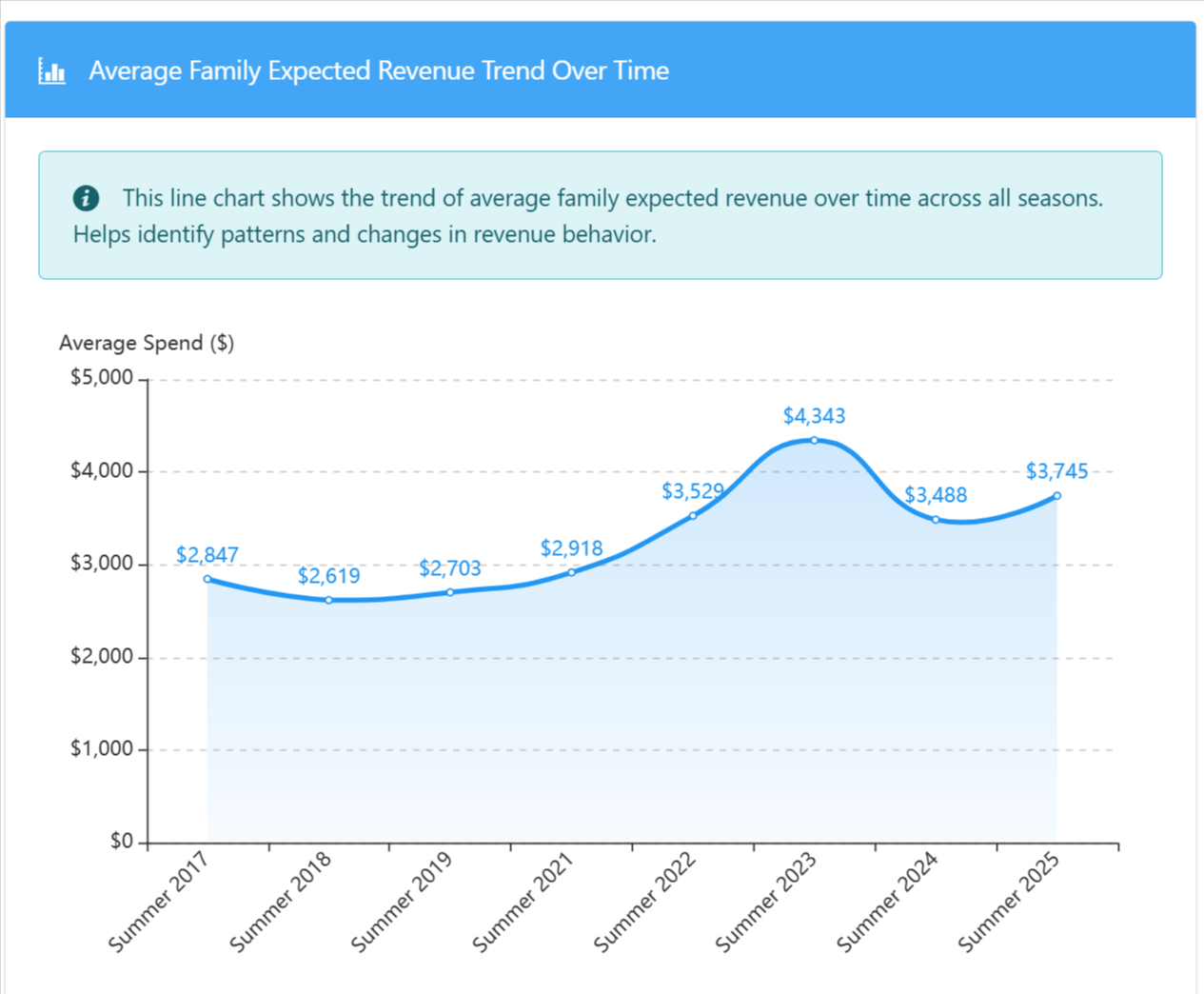Select the Summer 2021 data point
The image size is (1204, 994).
571,571
